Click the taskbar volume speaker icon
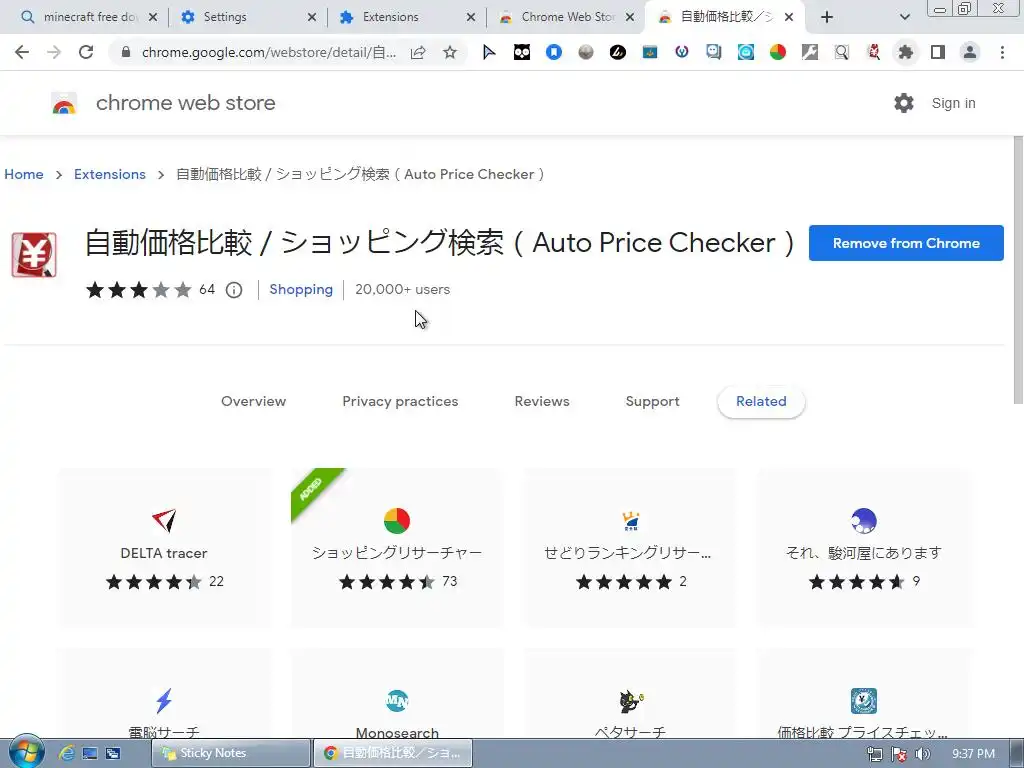Image resolution: width=1024 pixels, height=768 pixels. pos(923,754)
